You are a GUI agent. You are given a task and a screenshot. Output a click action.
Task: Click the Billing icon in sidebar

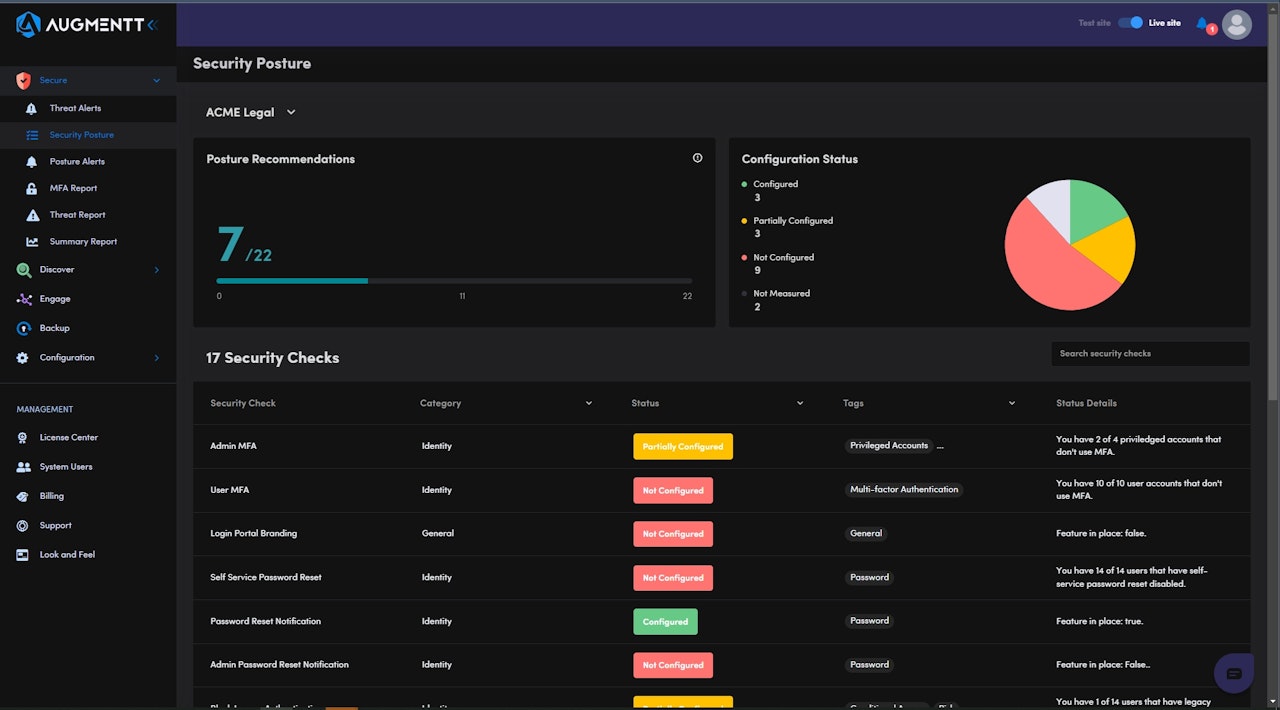click(23, 496)
